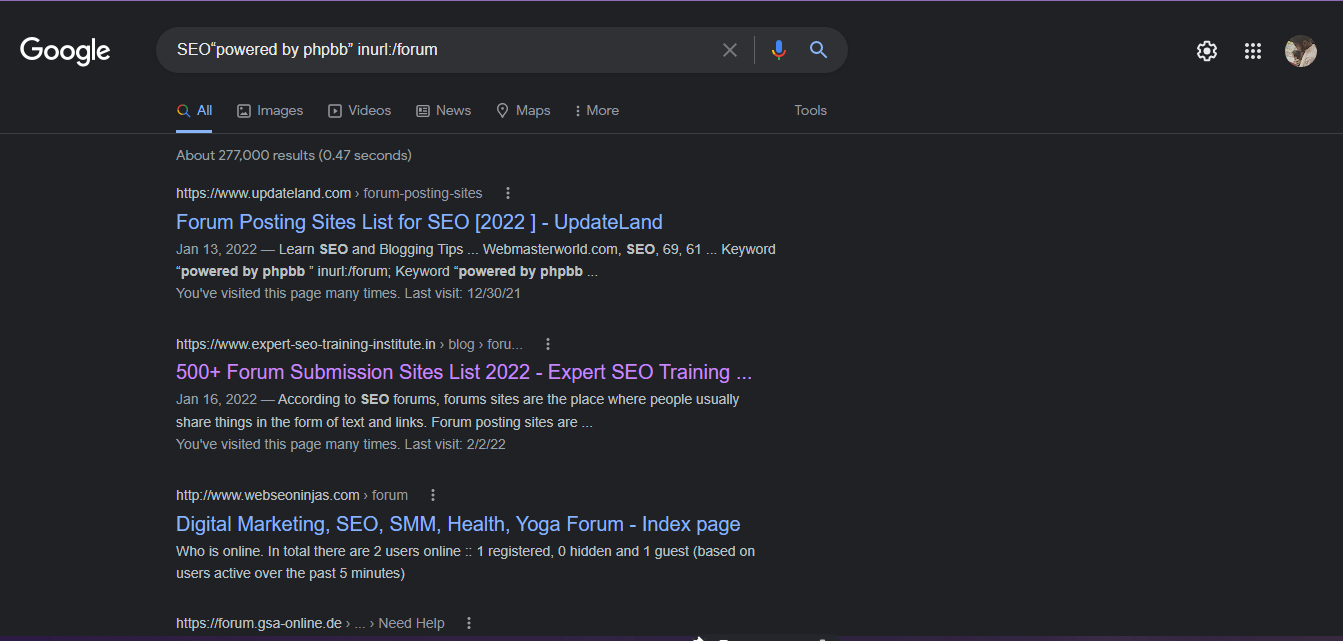The height and width of the screenshot is (641, 1343).
Task: Open options menu for webseoninjas.com result
Action: [433, 495]
